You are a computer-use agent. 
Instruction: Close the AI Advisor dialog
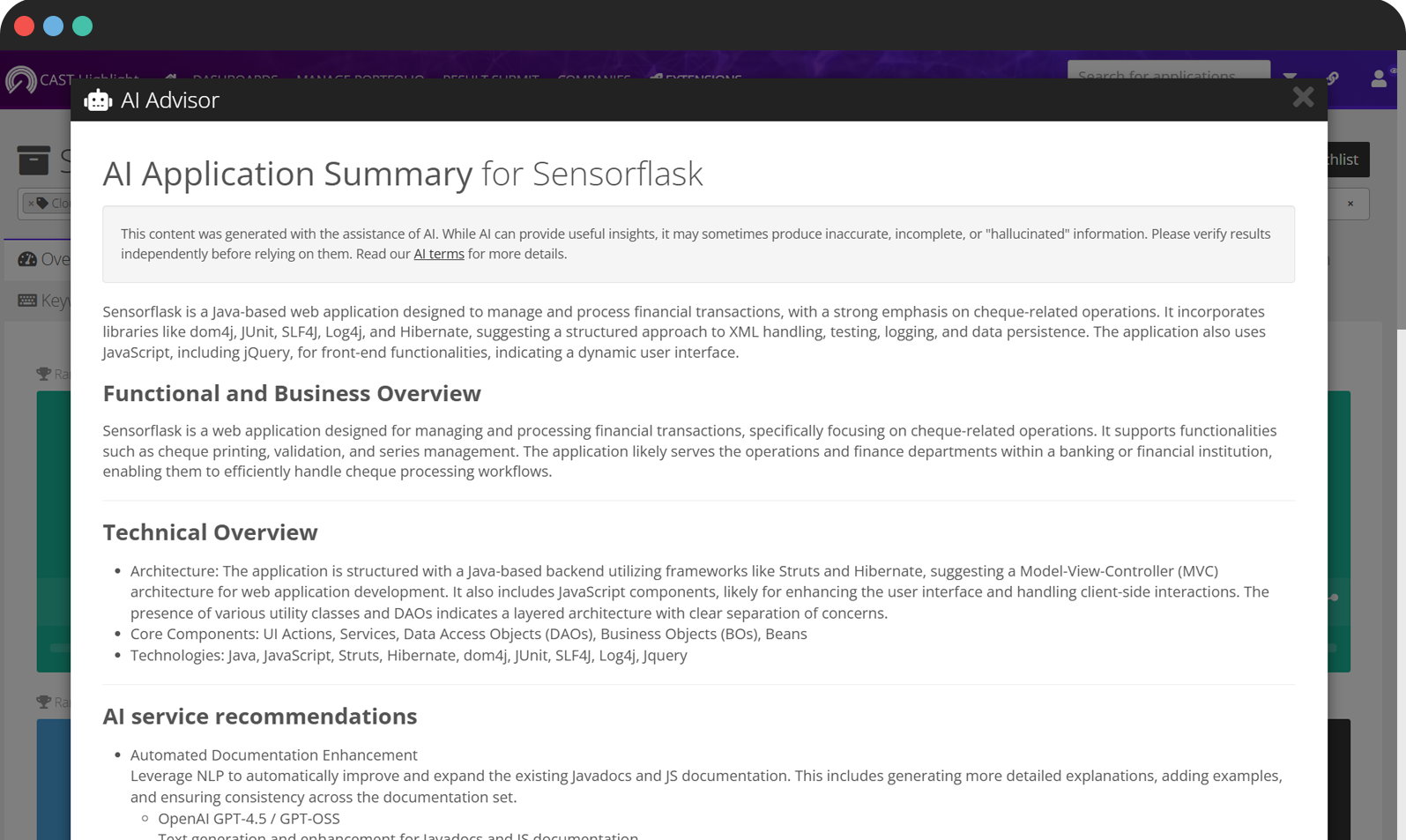coord(1303,97)
